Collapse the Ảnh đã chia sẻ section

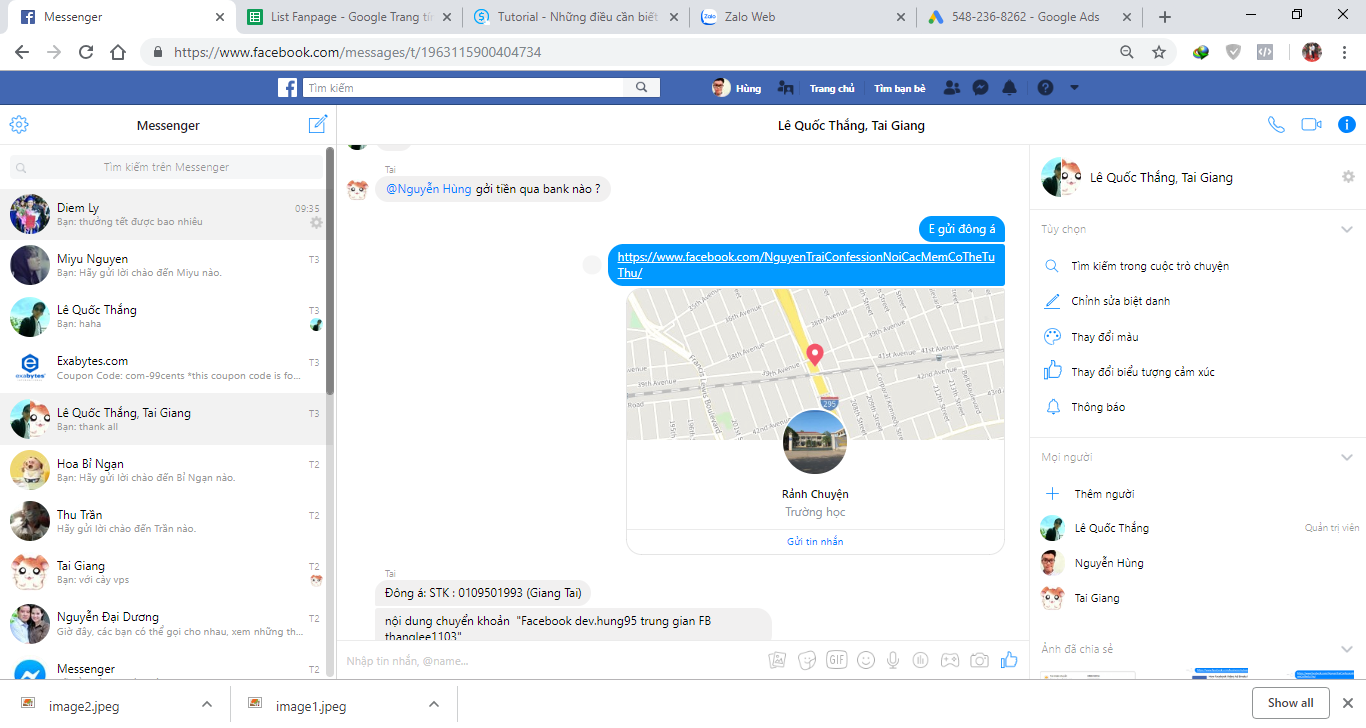(x=1347, y=649)
